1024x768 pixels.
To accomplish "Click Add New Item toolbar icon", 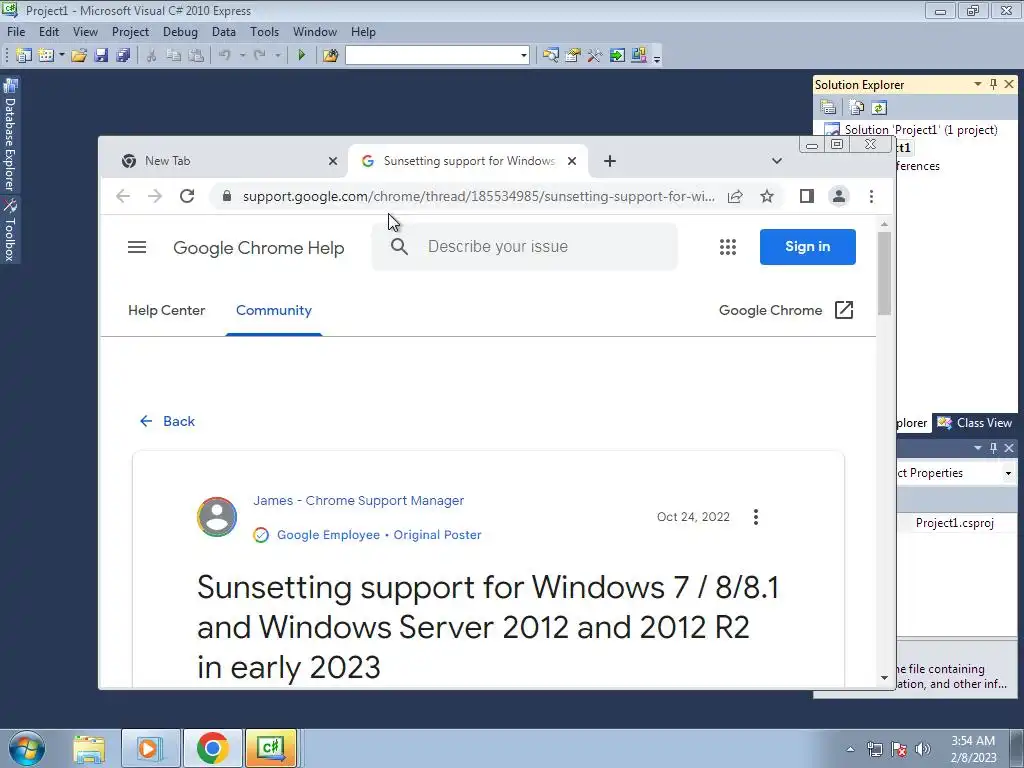I will pos(46,56).
